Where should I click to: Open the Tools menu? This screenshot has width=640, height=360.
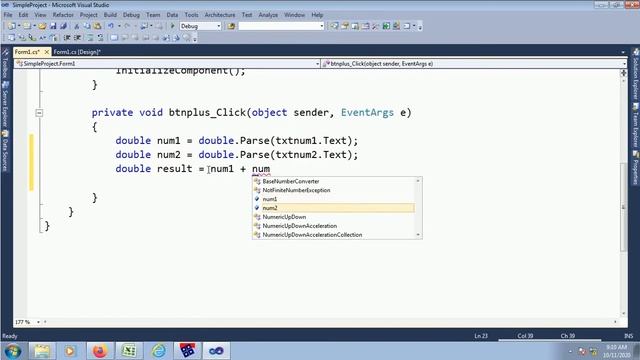tap(191, 15)
